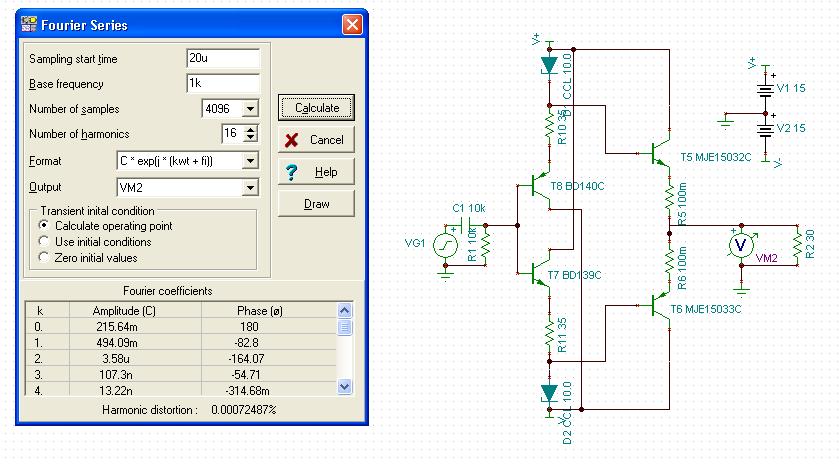Select the T8 BD140C transistor
Image resolution: width=839 pixels, height=464 pixels.
coord(539,188)
